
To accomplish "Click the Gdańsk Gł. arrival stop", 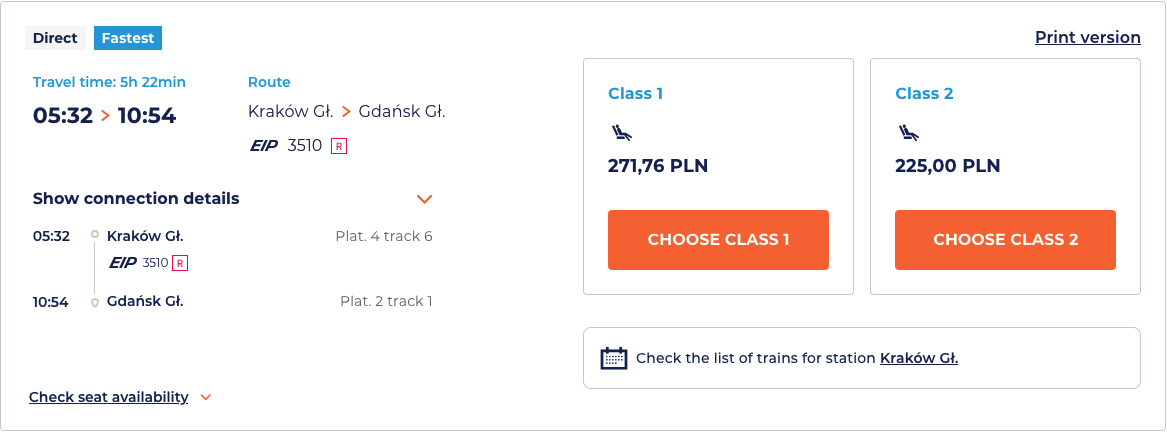I will click(145, 301).
